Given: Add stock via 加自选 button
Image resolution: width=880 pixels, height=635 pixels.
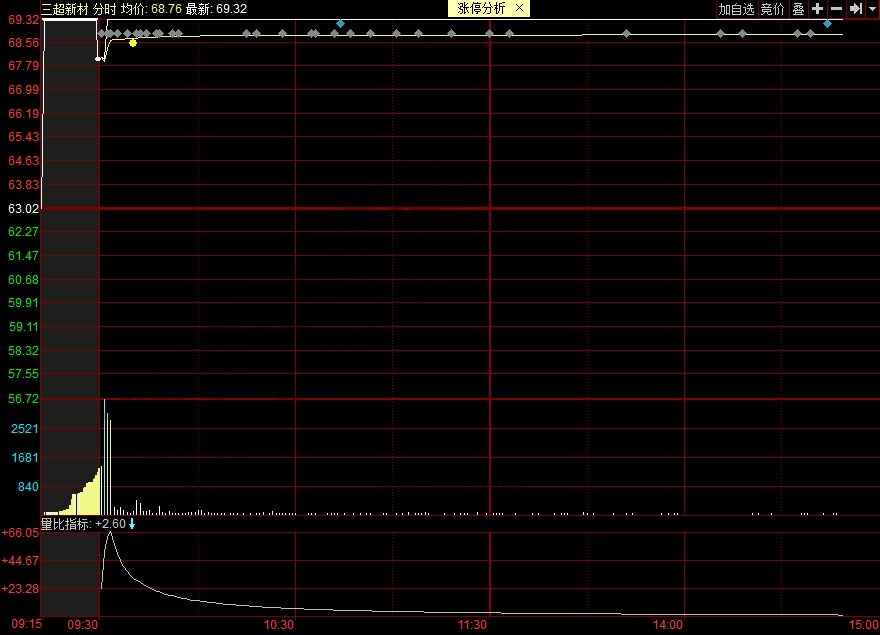Looking at the screenshot, I should pos(736,9).
